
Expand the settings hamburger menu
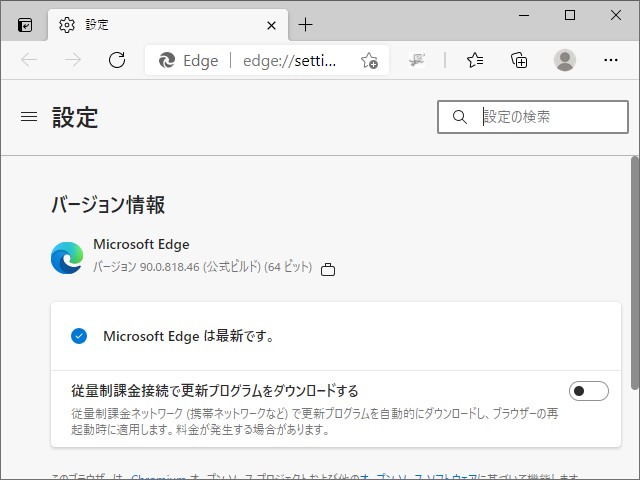pos(29,117)
